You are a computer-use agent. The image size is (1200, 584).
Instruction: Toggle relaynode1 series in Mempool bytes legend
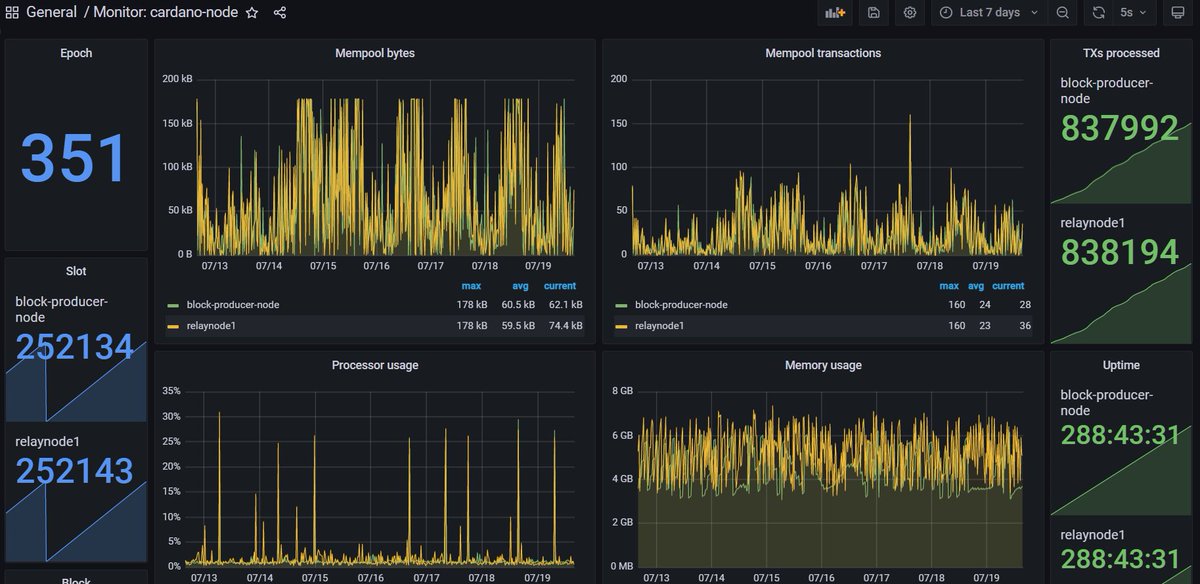211,326
